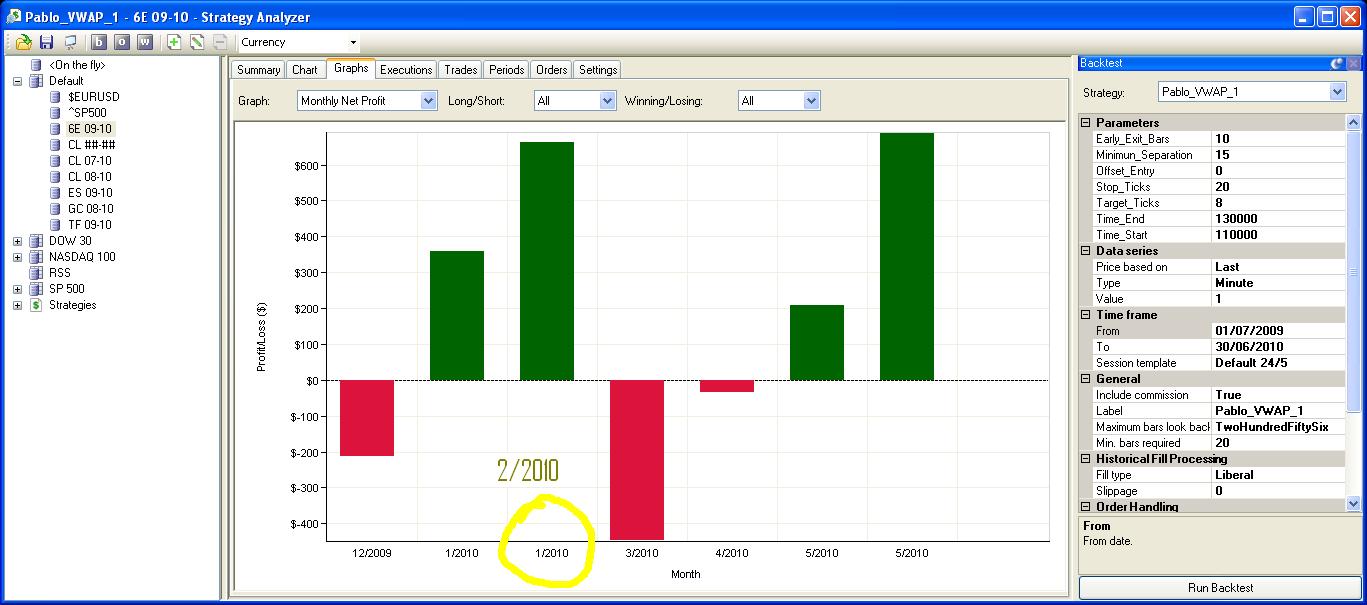Click the list icon beside RSS
The image size is (1367, 605).
tap(36, 273)
